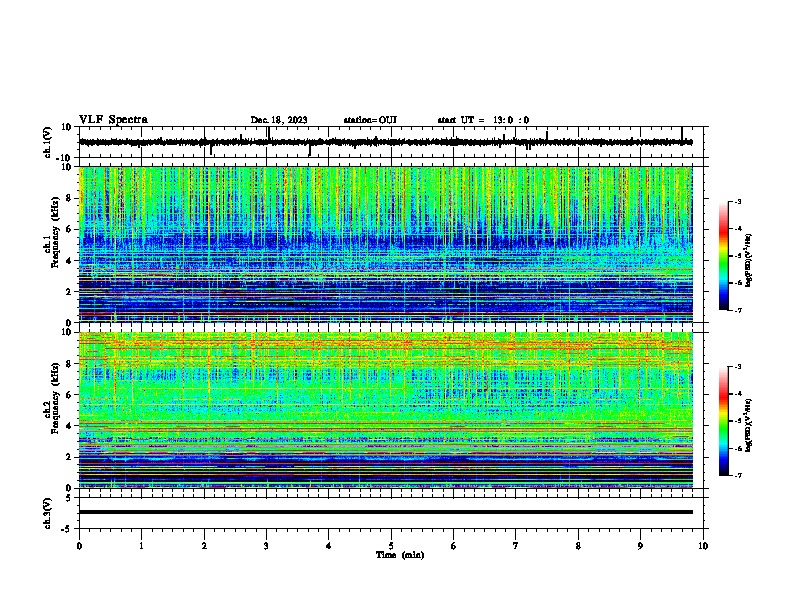Click the "8" time axis tick label
792x612 pixels.
pyautogui.click(x=578, y=546)
